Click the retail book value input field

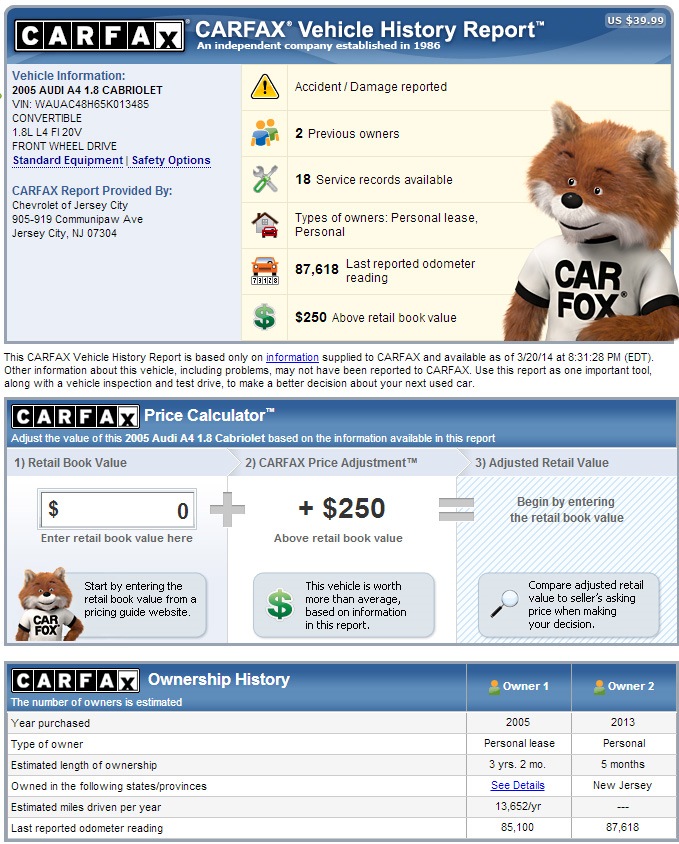point(117,509)
